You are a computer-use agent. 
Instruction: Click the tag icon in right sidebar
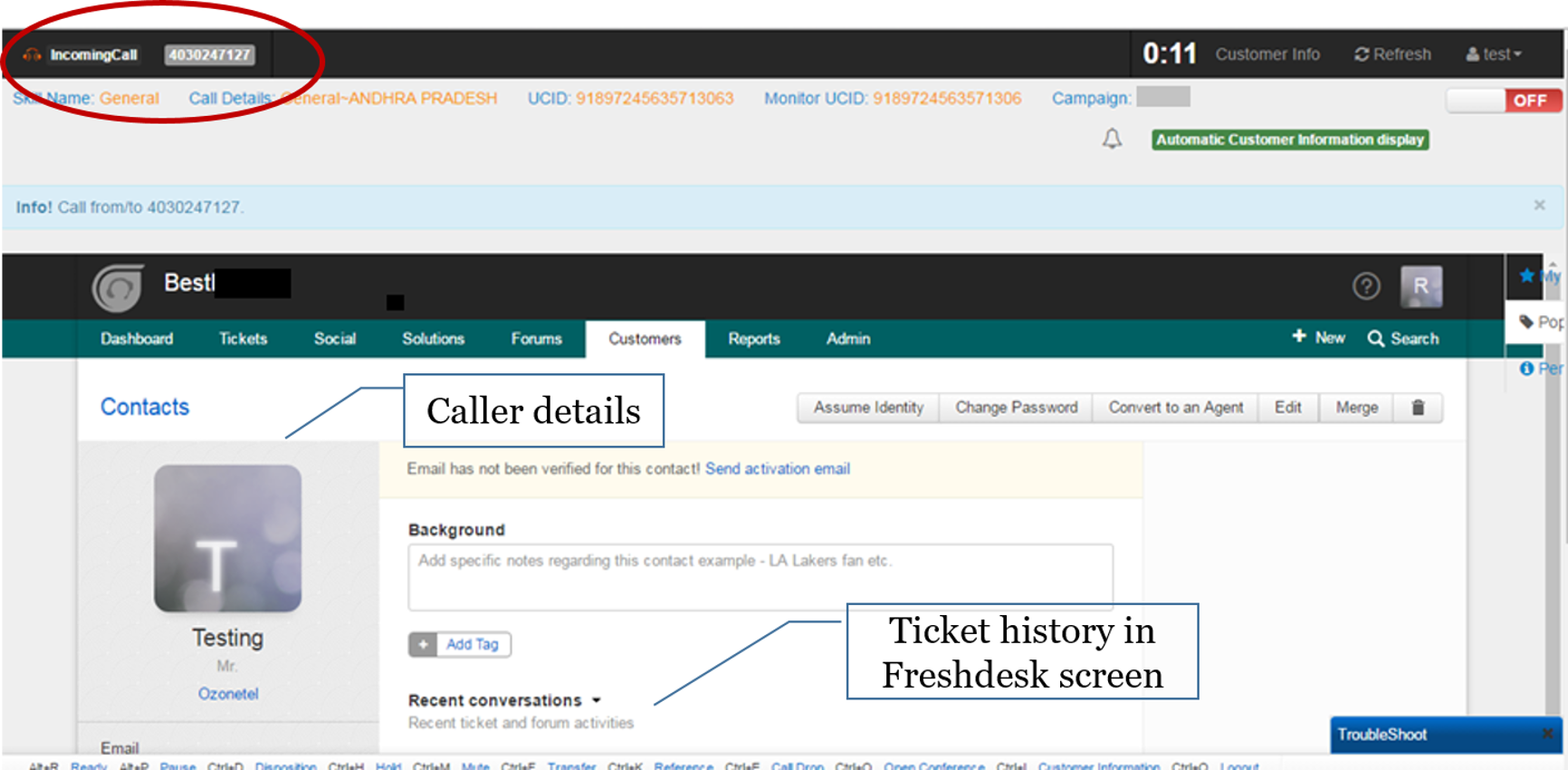1526,322
